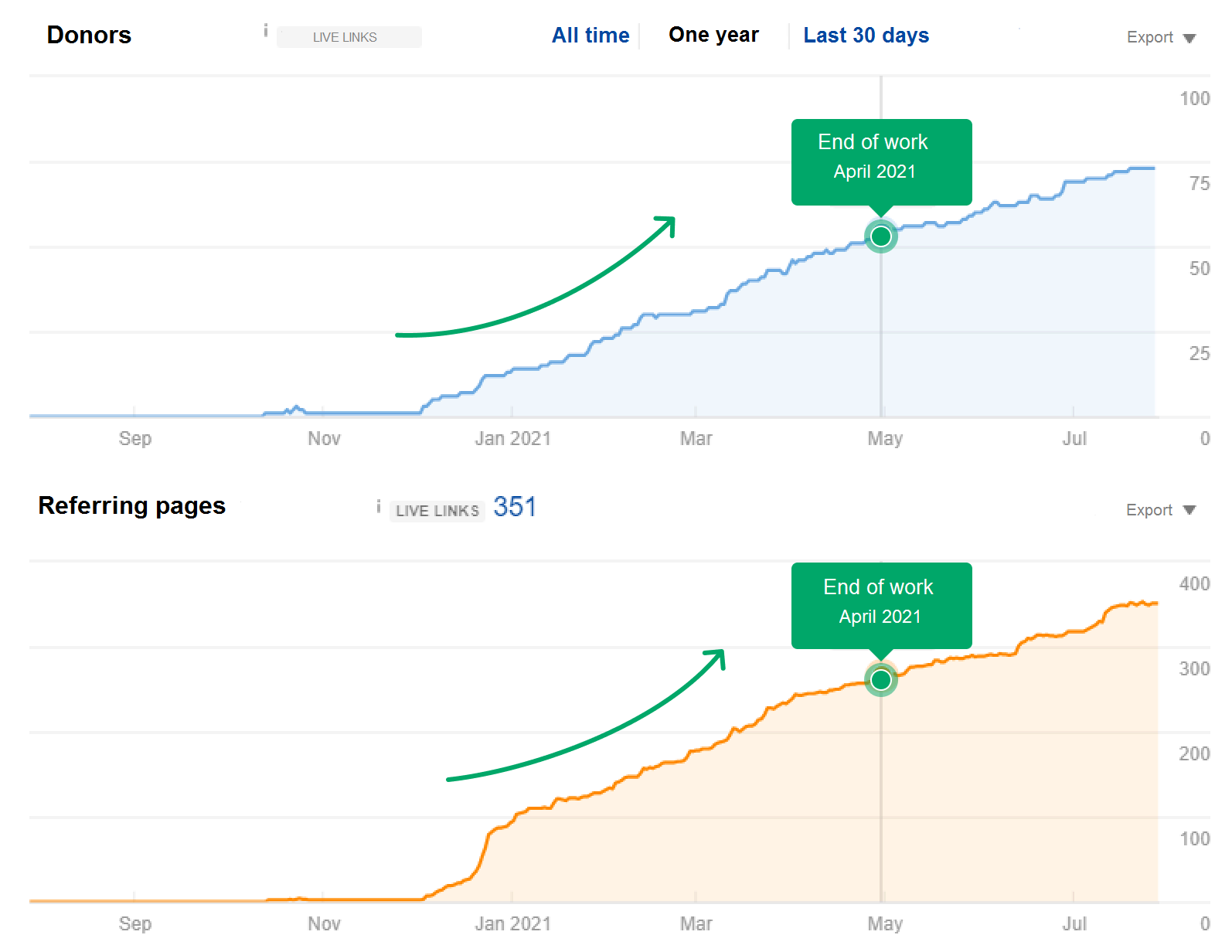
Task: Open the Export dropdown for Donors chart
Action: tap(1160, 38)
